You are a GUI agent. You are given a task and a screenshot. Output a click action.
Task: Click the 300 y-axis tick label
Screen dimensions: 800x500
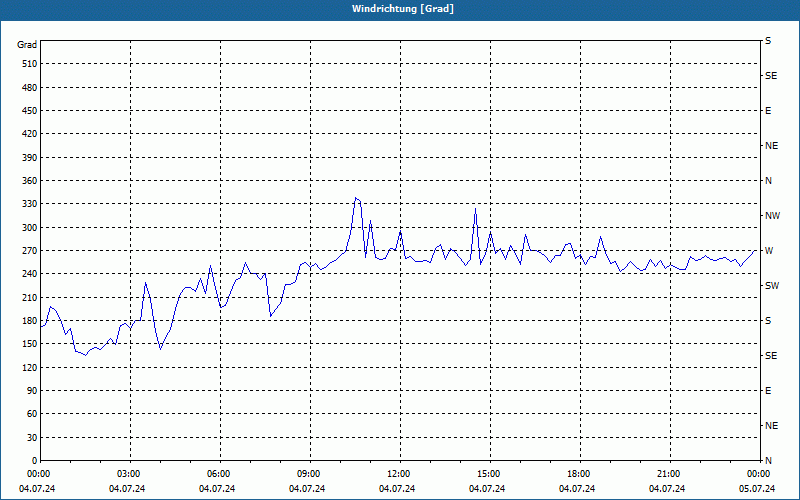pos(30,228)
